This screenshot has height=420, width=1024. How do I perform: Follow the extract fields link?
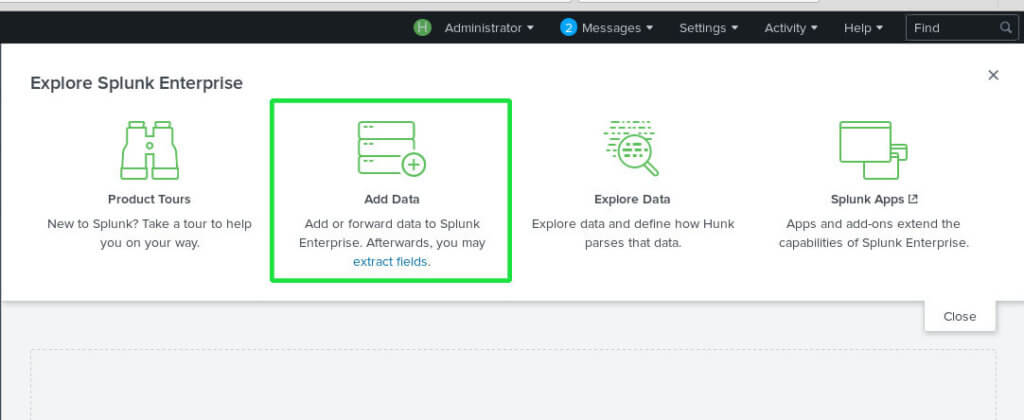(391, 262)
